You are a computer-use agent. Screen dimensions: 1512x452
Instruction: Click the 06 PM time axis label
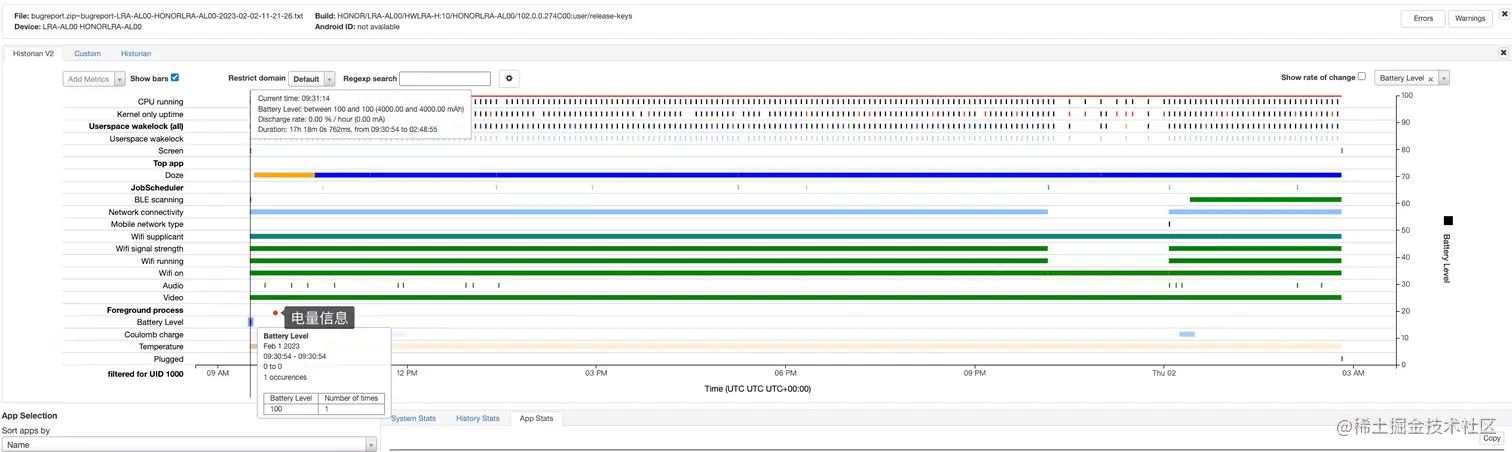tap(786, 373)
